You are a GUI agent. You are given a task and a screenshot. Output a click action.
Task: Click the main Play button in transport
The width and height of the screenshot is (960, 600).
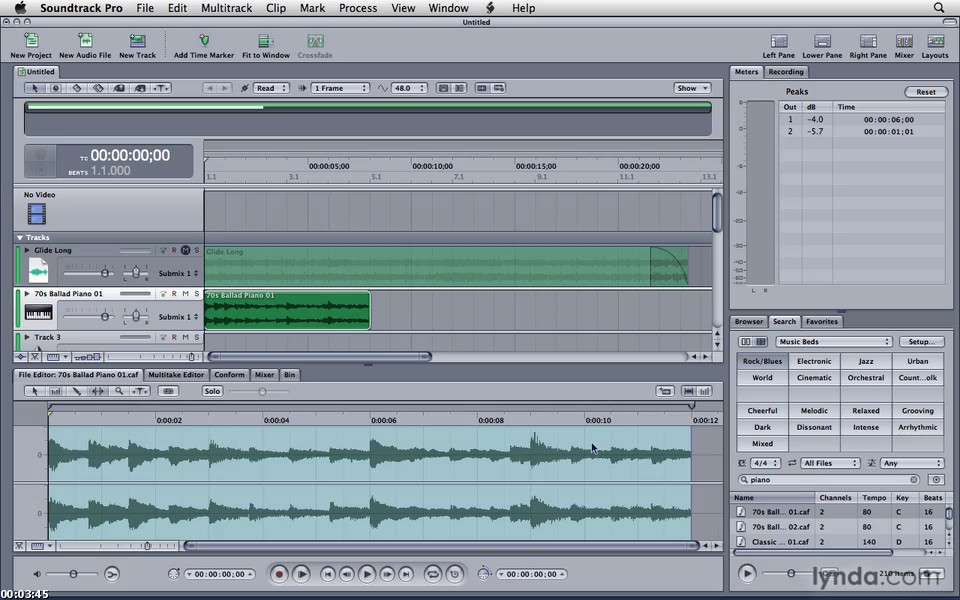coord(367,574)
